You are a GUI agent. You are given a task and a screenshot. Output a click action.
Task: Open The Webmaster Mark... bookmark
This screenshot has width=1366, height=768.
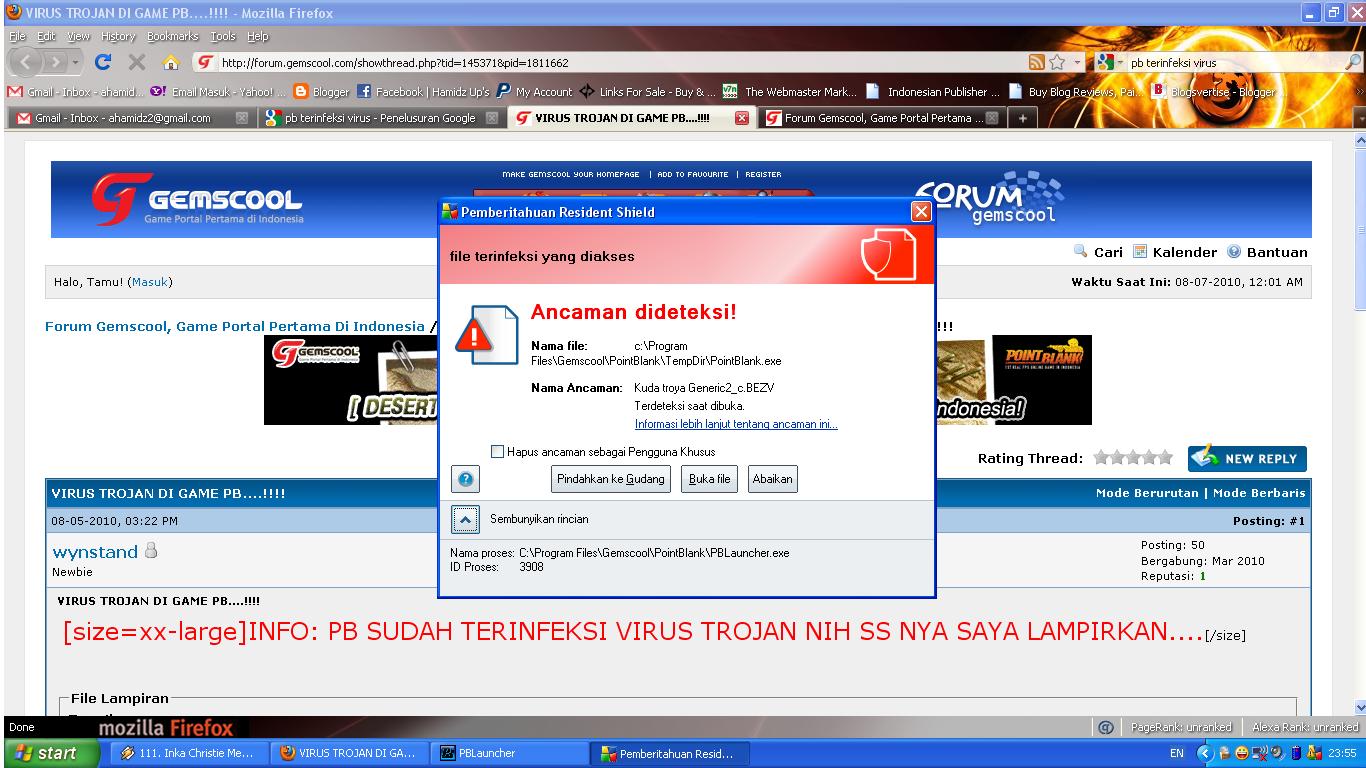(790, 91)
